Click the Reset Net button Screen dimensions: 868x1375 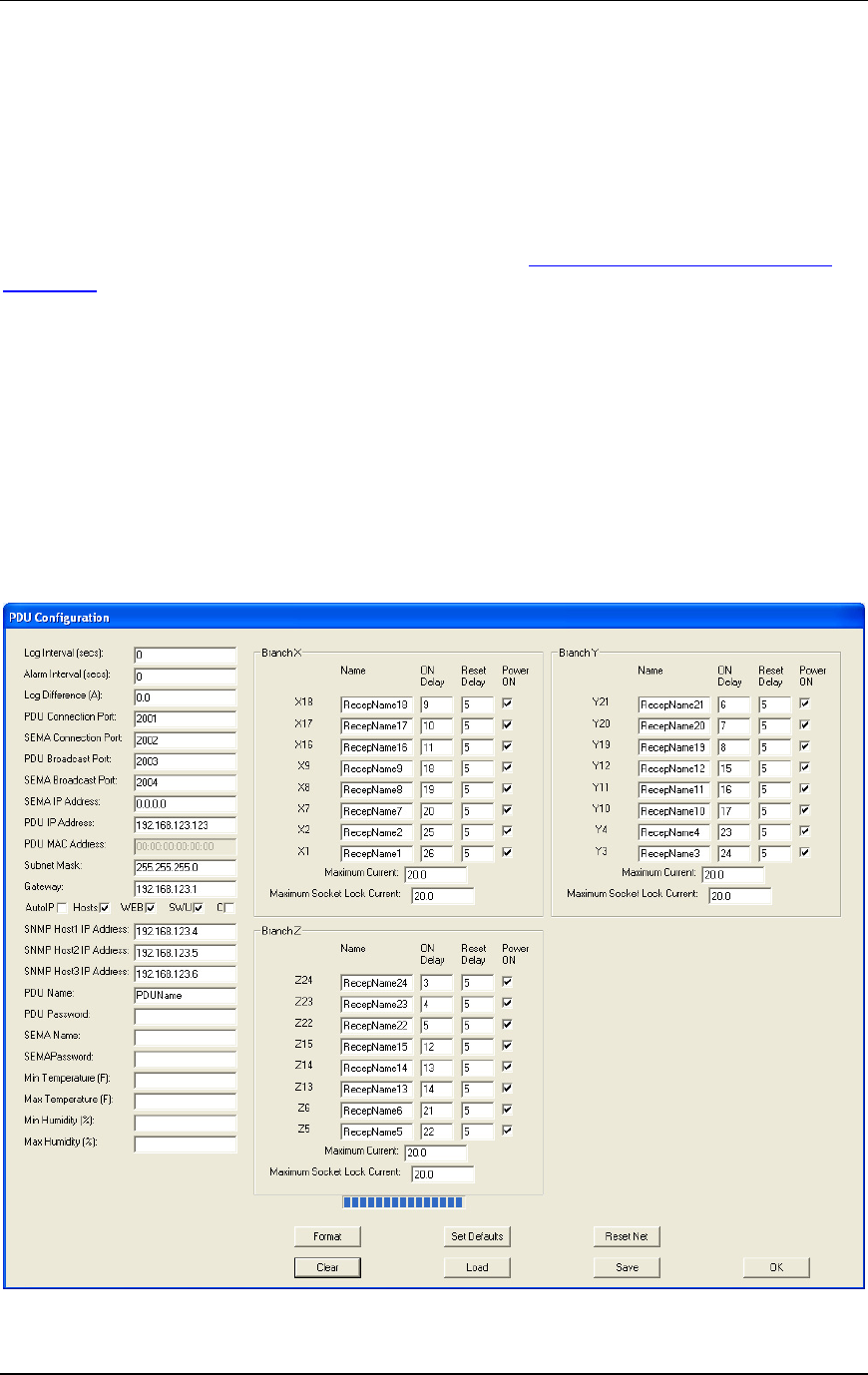627,1236
